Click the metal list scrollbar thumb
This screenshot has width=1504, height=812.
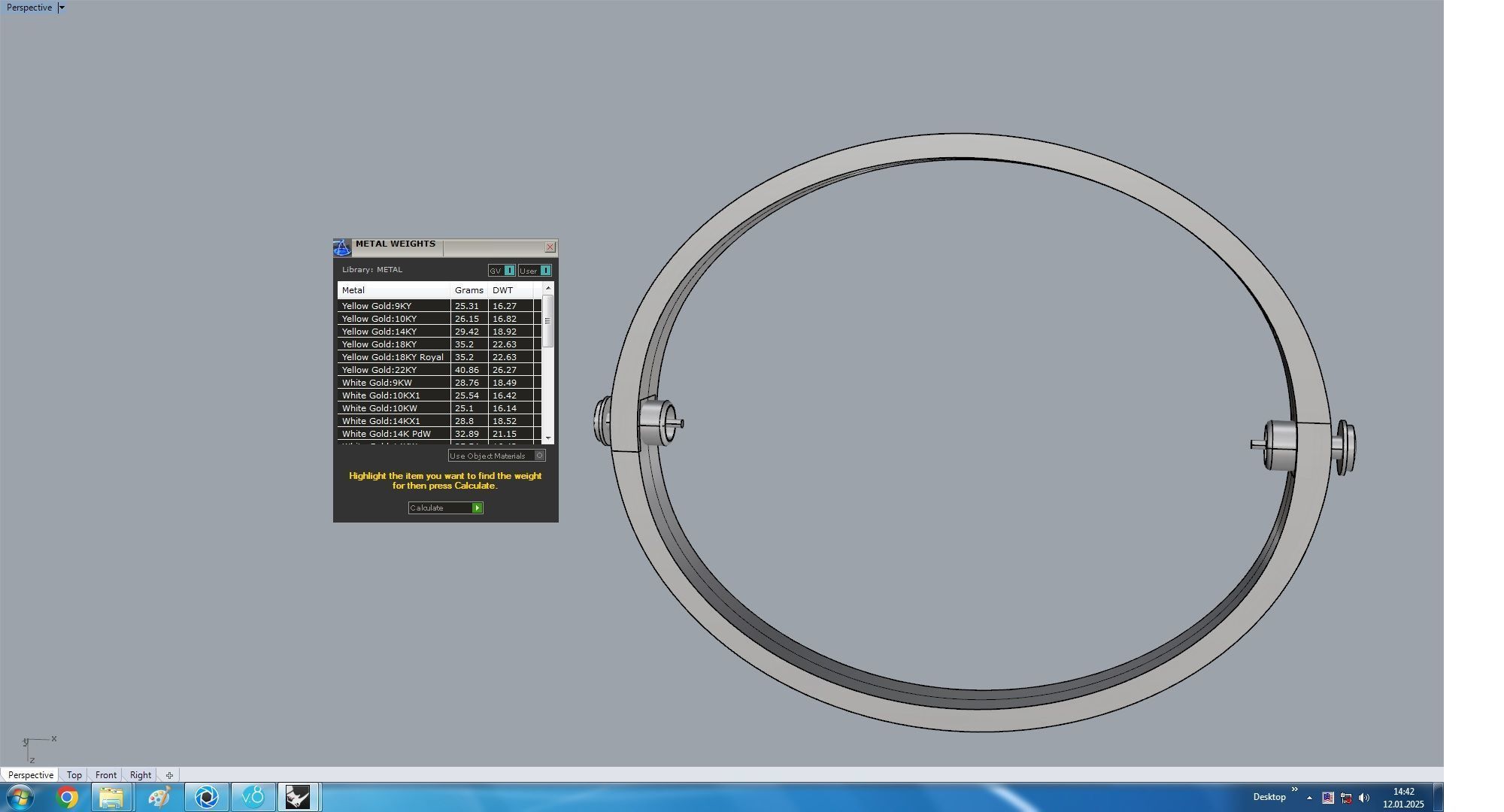pos(548,321)
